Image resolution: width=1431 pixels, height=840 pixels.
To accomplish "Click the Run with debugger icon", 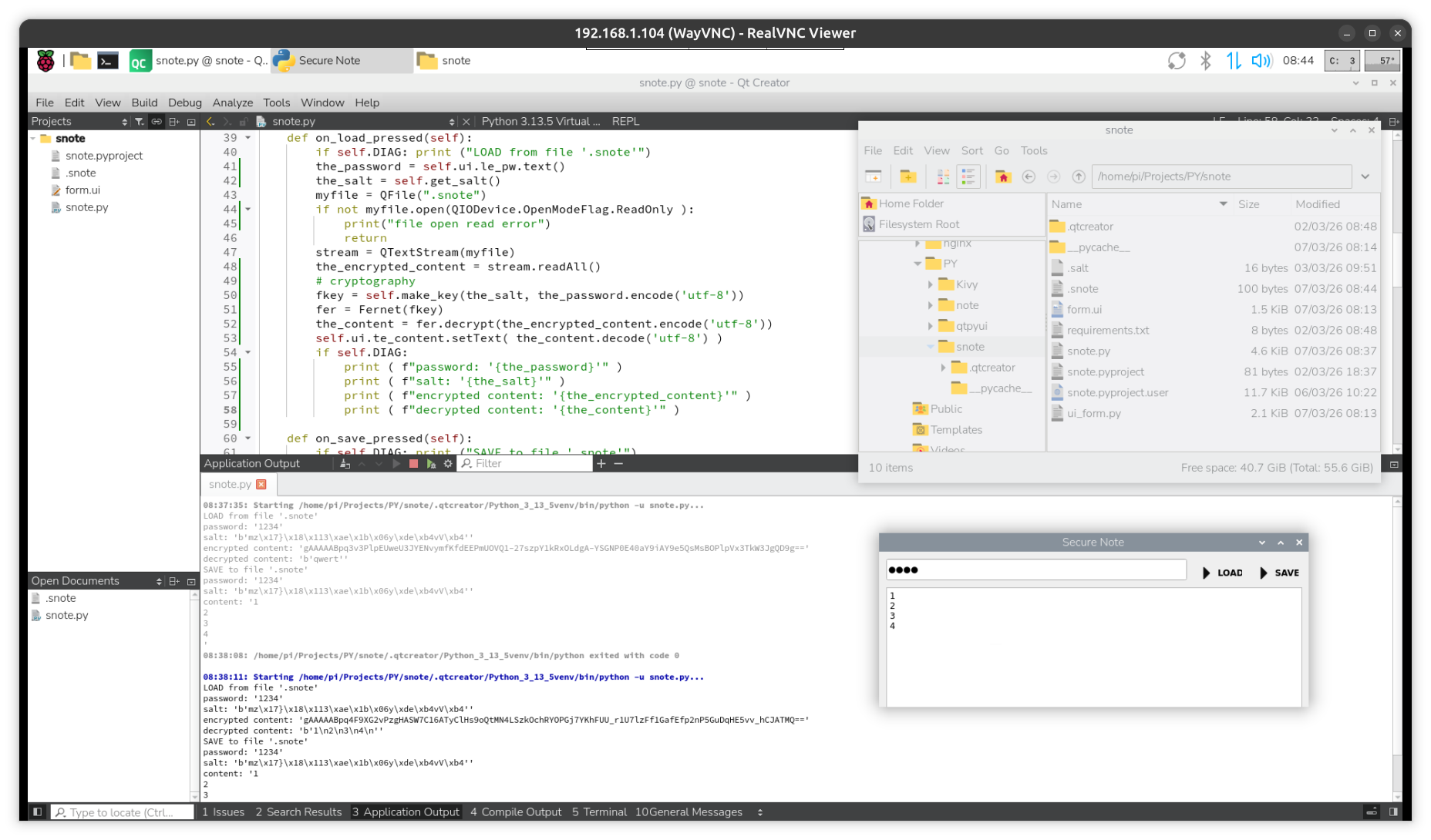I will coord(431,464).
